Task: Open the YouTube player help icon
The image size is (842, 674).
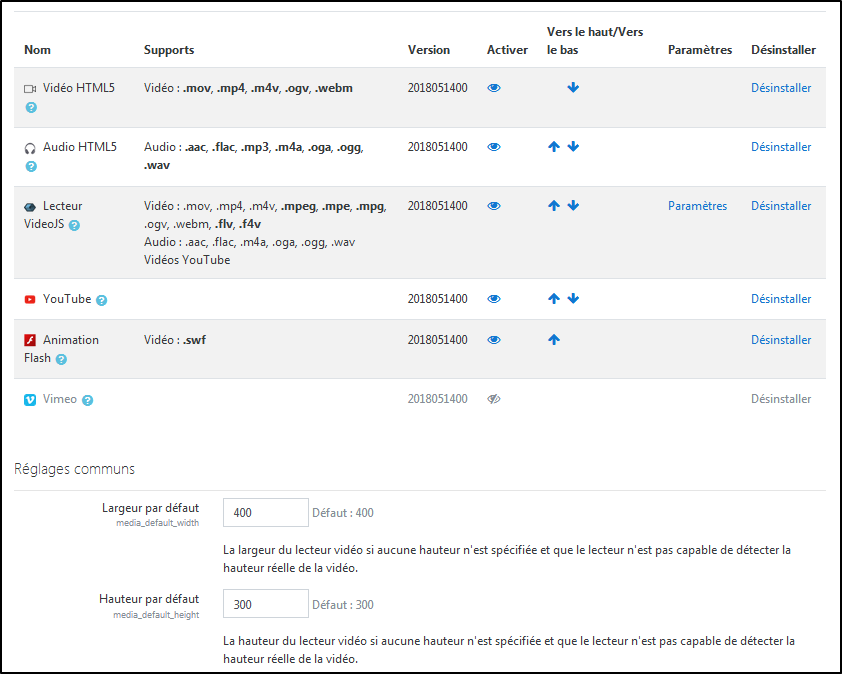Action: coord(102,300)
